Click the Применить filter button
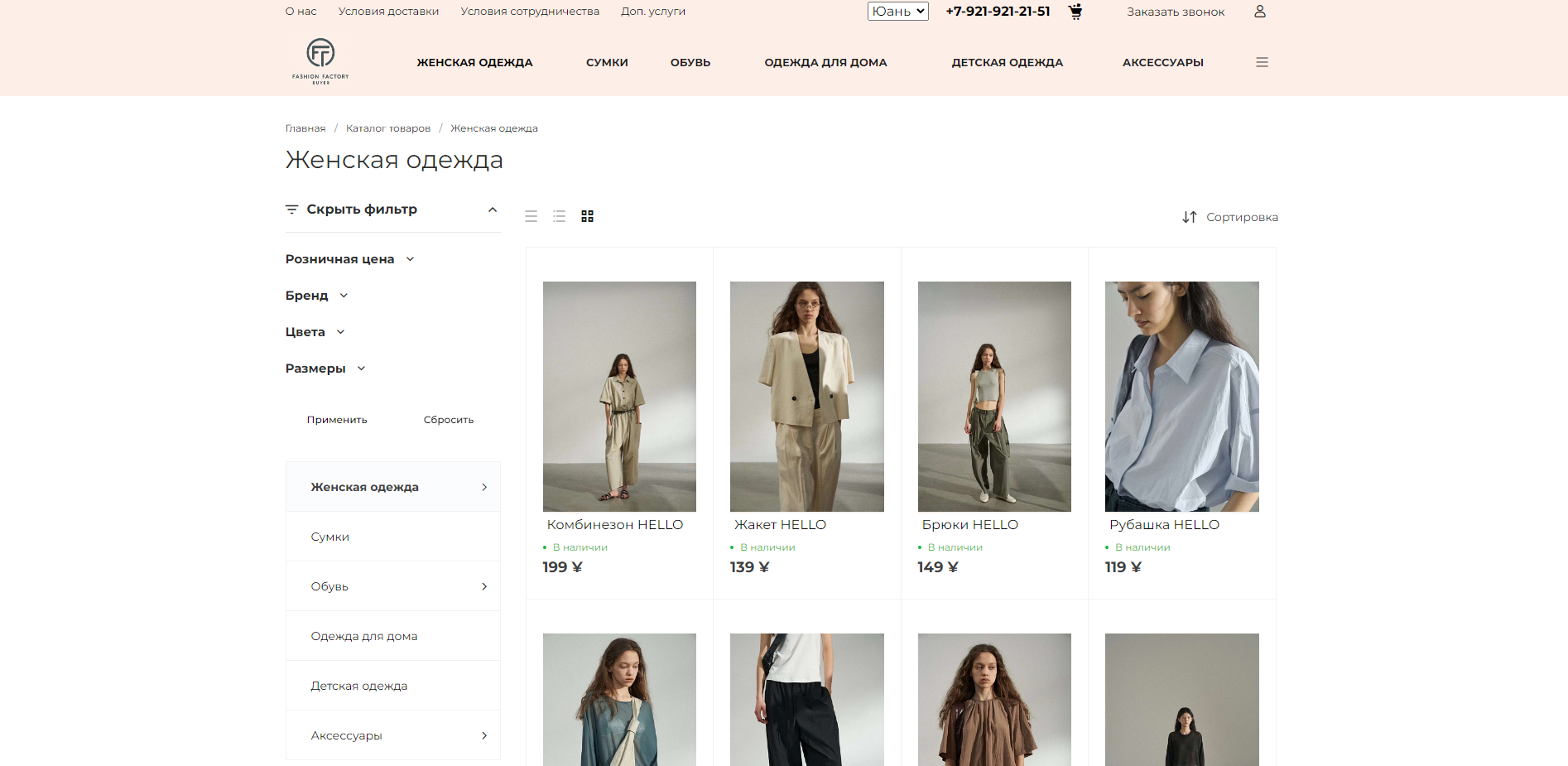 (337, 419)
